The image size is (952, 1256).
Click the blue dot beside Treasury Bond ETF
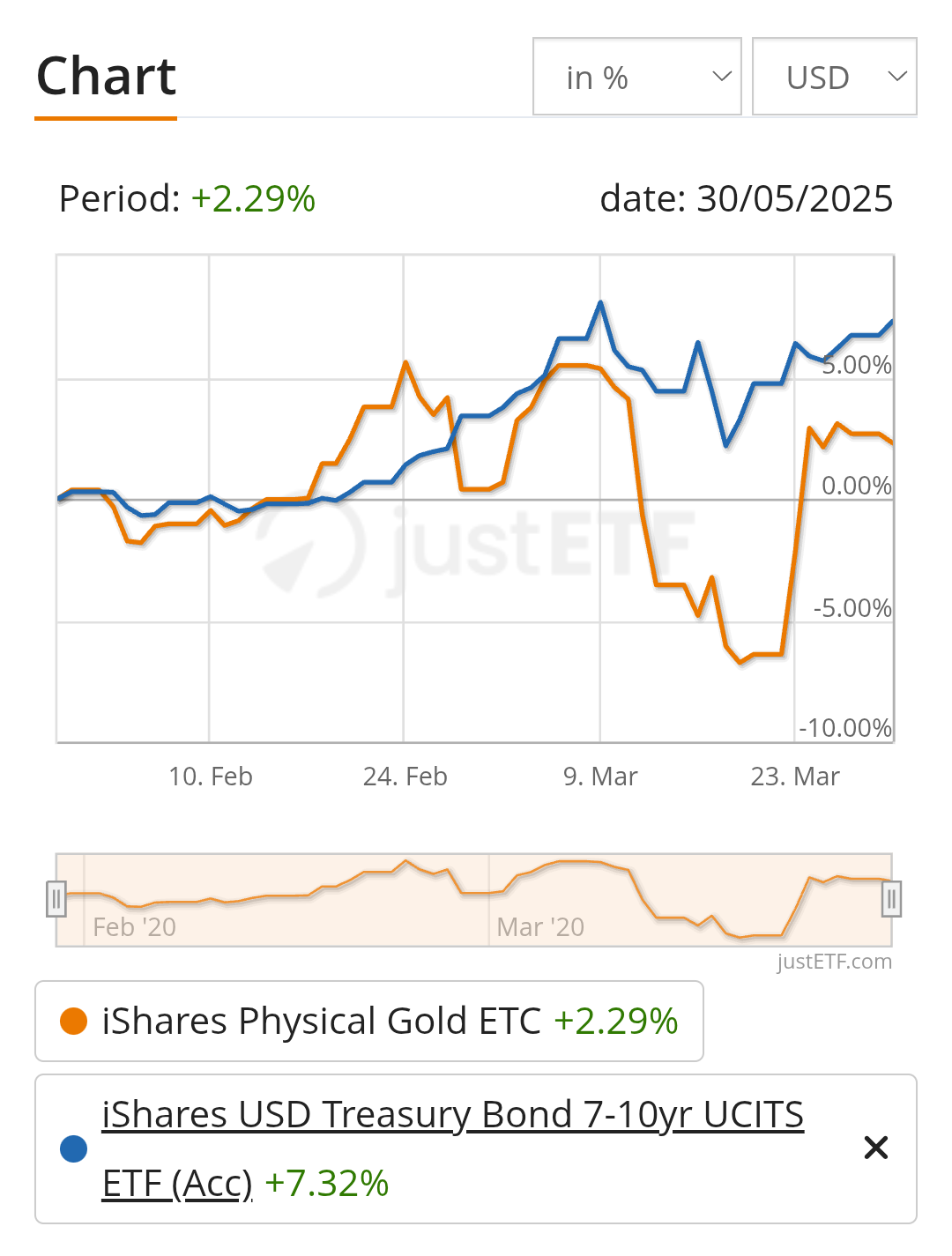[73, 1148]
